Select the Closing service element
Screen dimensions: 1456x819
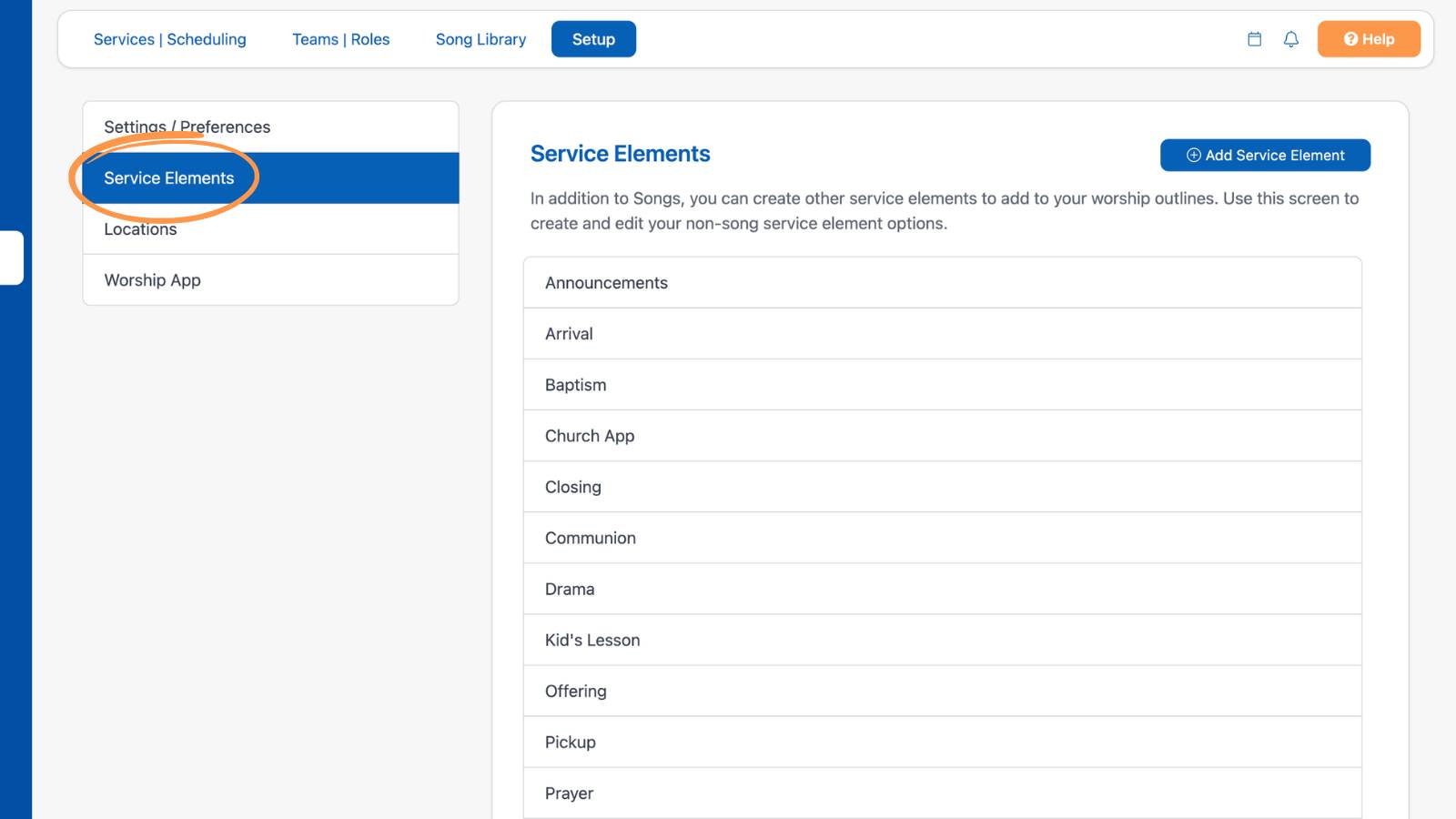point(943,486)
